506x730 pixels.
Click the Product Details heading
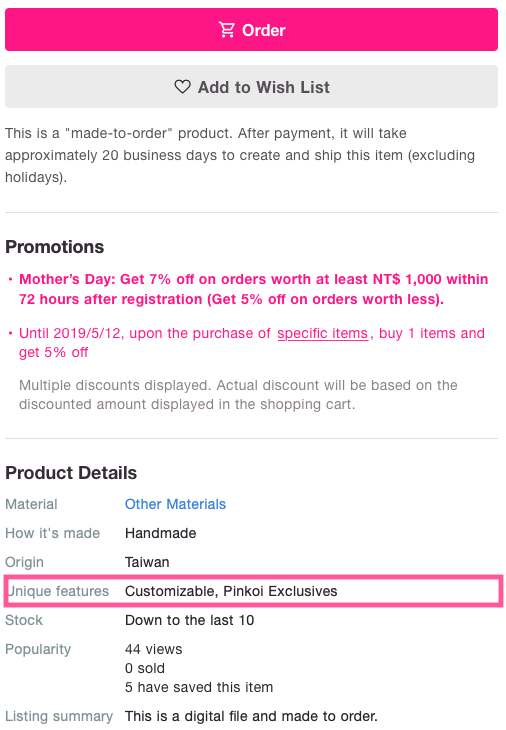[71, 473]
